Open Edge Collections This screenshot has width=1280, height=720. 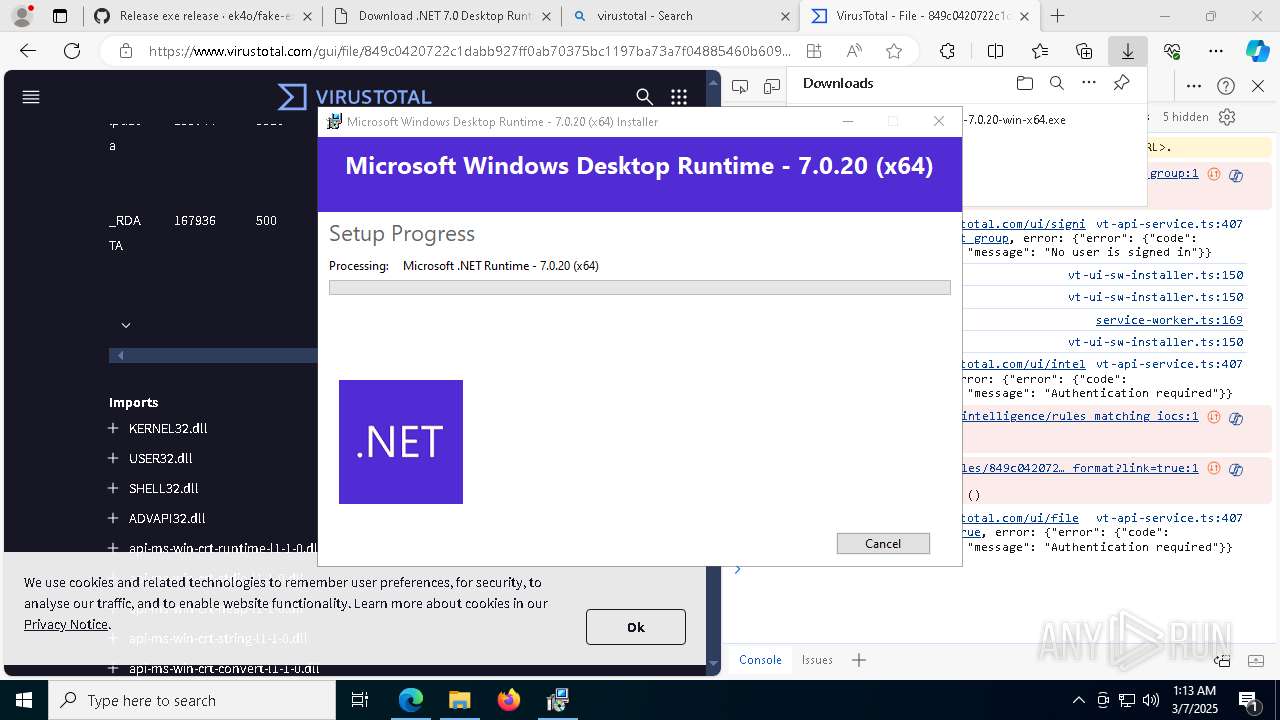click(x=1084, y=51)
